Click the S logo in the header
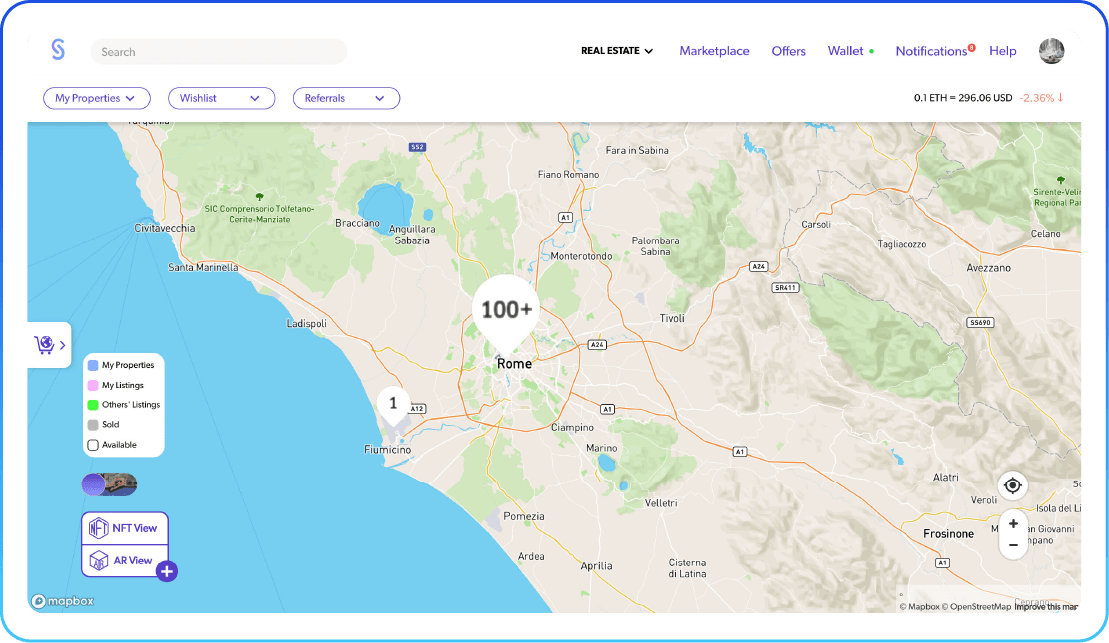The height and width of the screenshot is (643, 1109). click(58, 50)
